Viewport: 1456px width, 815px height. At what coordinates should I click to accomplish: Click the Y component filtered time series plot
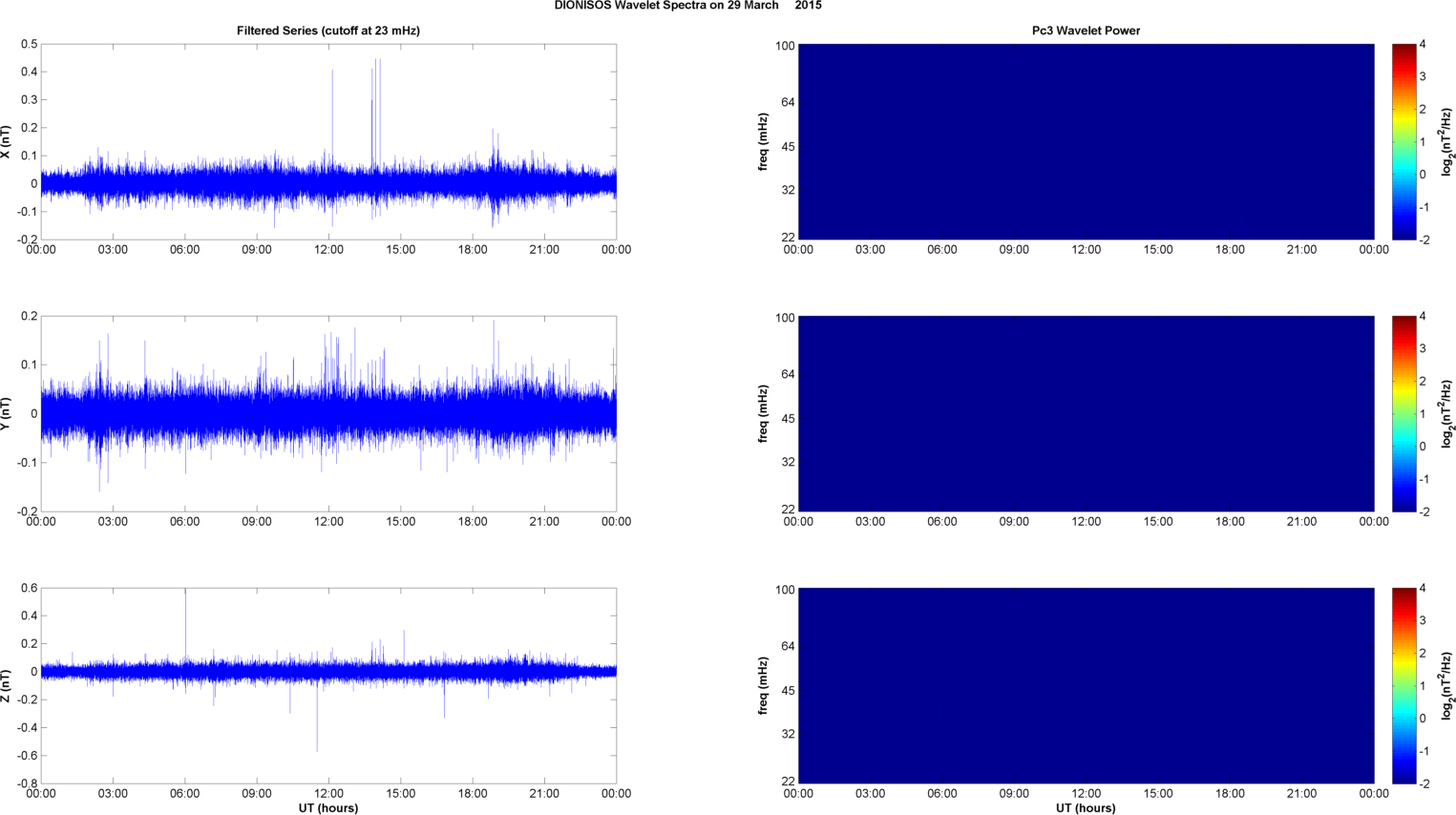328,413
